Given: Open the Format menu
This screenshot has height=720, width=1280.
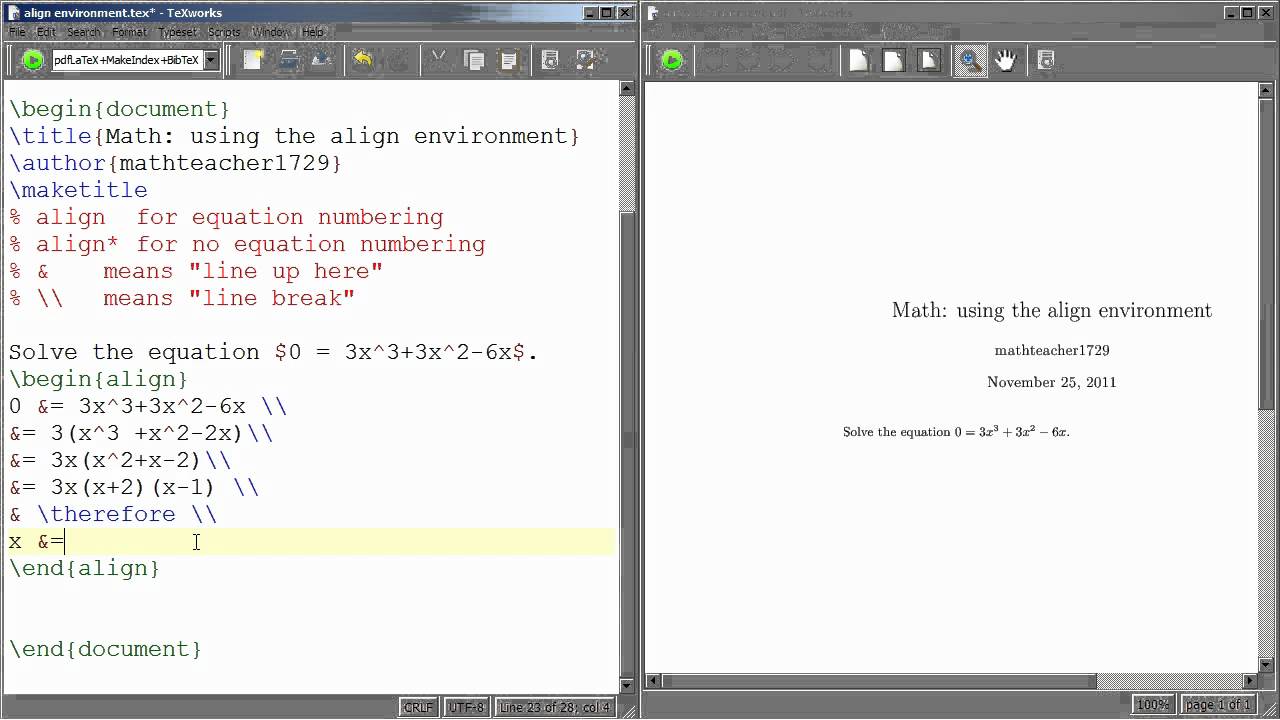Looking at the screenshot, I should coord(129,32).
